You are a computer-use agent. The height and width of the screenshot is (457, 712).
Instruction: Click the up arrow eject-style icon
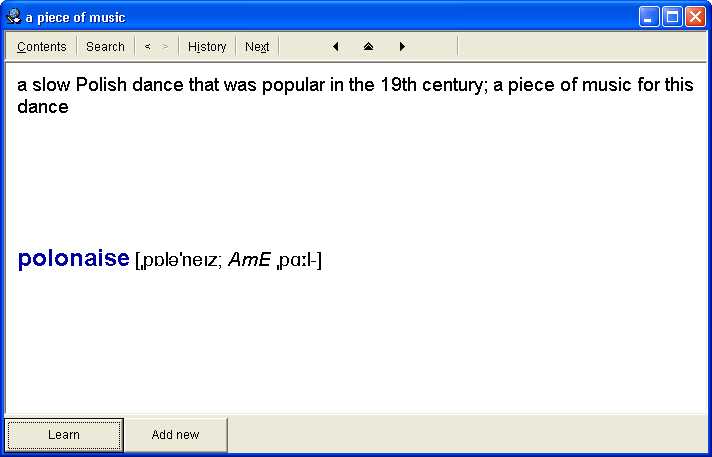click(368, 47)
